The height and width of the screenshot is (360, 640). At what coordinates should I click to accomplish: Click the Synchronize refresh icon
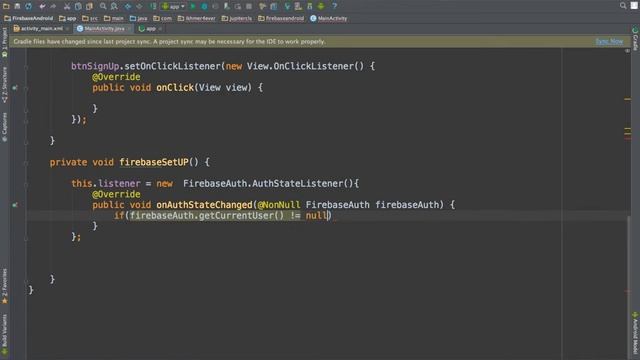tap(29, 6)
